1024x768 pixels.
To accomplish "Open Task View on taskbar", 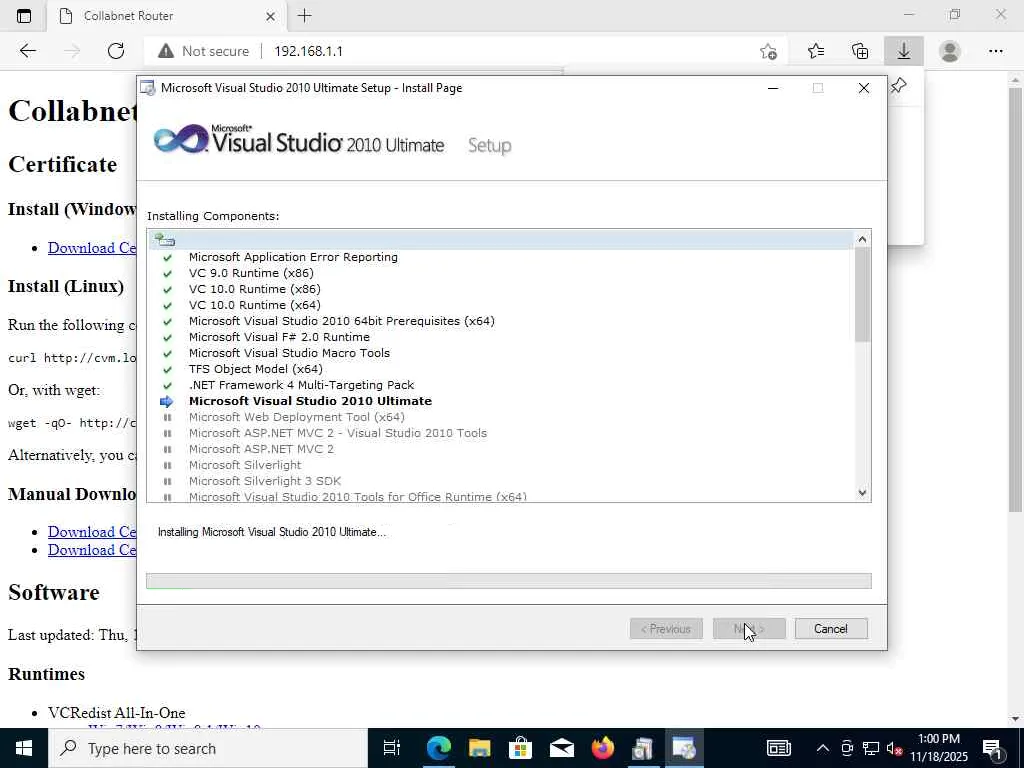I will point(392,748).
